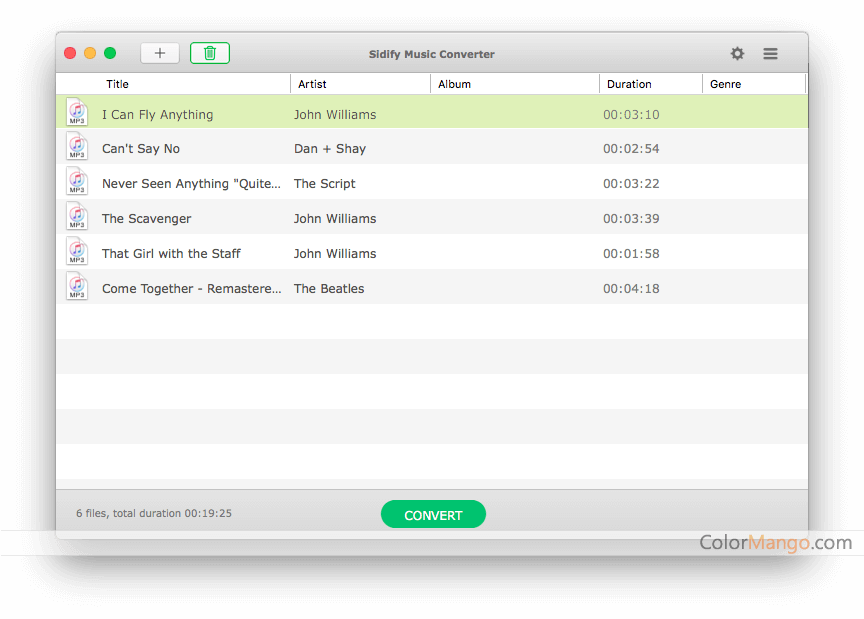864x619 pixels.
Task: Click The Beatles artist entry
Action: (x=329, y=289)
